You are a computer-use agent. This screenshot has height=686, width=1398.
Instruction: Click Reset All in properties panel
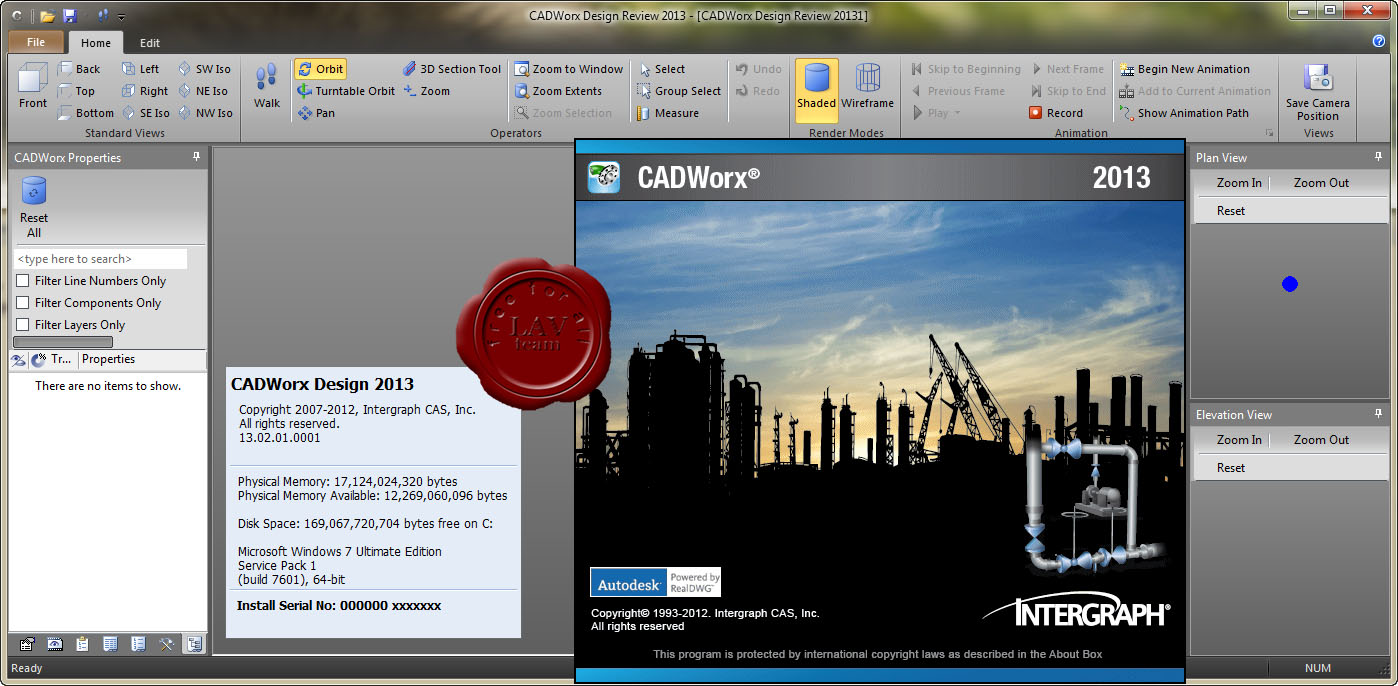(34, 207)
